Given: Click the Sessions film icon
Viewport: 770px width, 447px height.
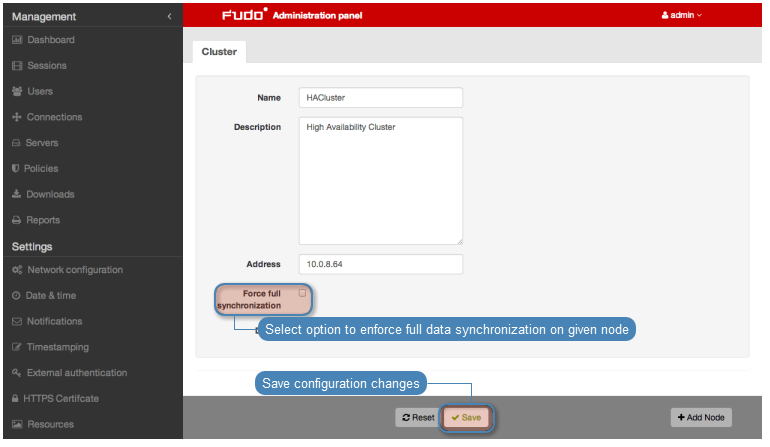Looking at the screenshot, I should [17, 65].
